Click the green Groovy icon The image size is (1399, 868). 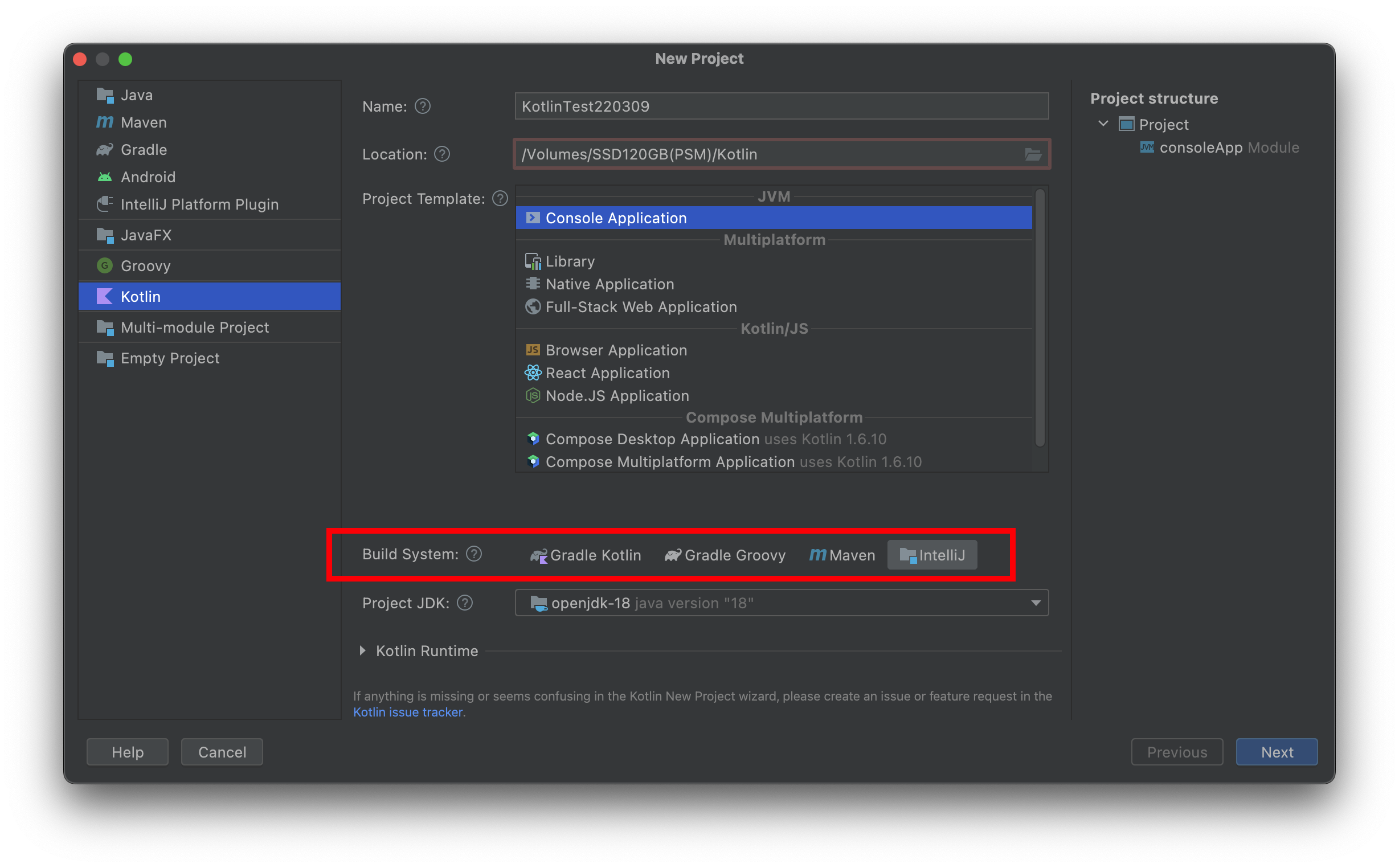tap(104, 265)
